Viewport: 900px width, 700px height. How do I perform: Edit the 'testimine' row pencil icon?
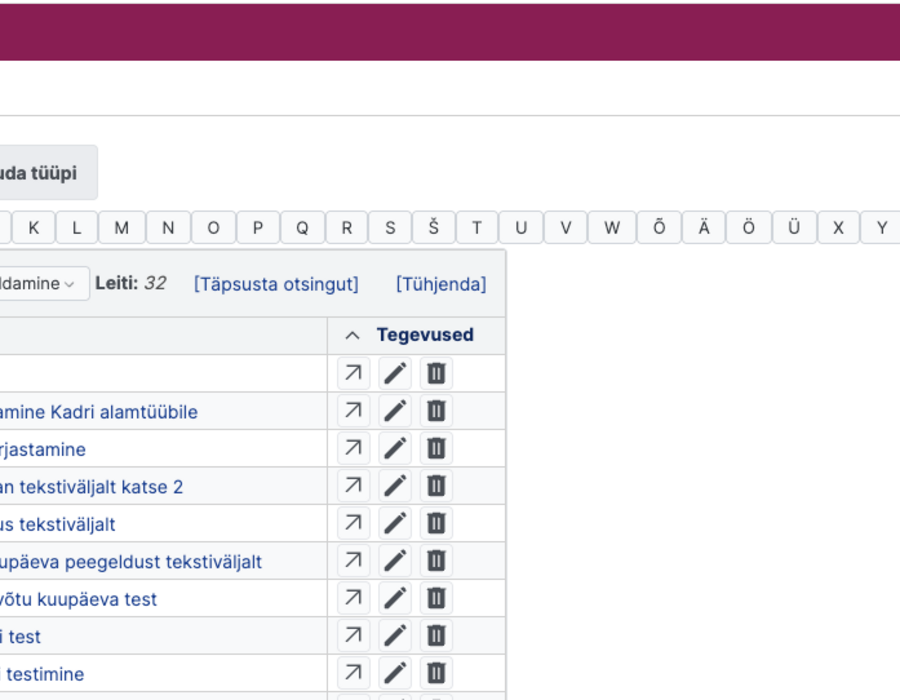point(395,673)
